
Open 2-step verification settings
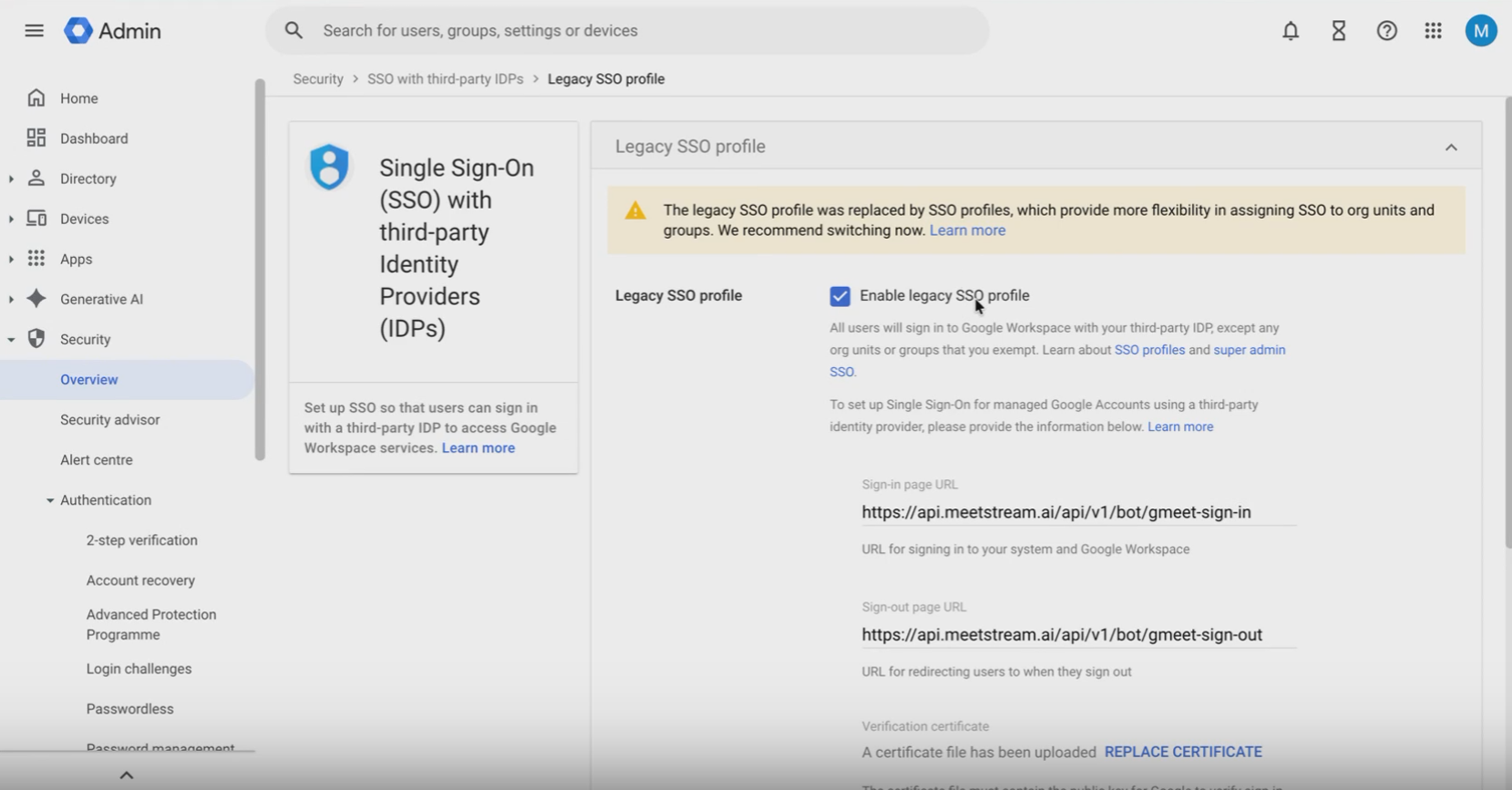click(x=141, y=540)
